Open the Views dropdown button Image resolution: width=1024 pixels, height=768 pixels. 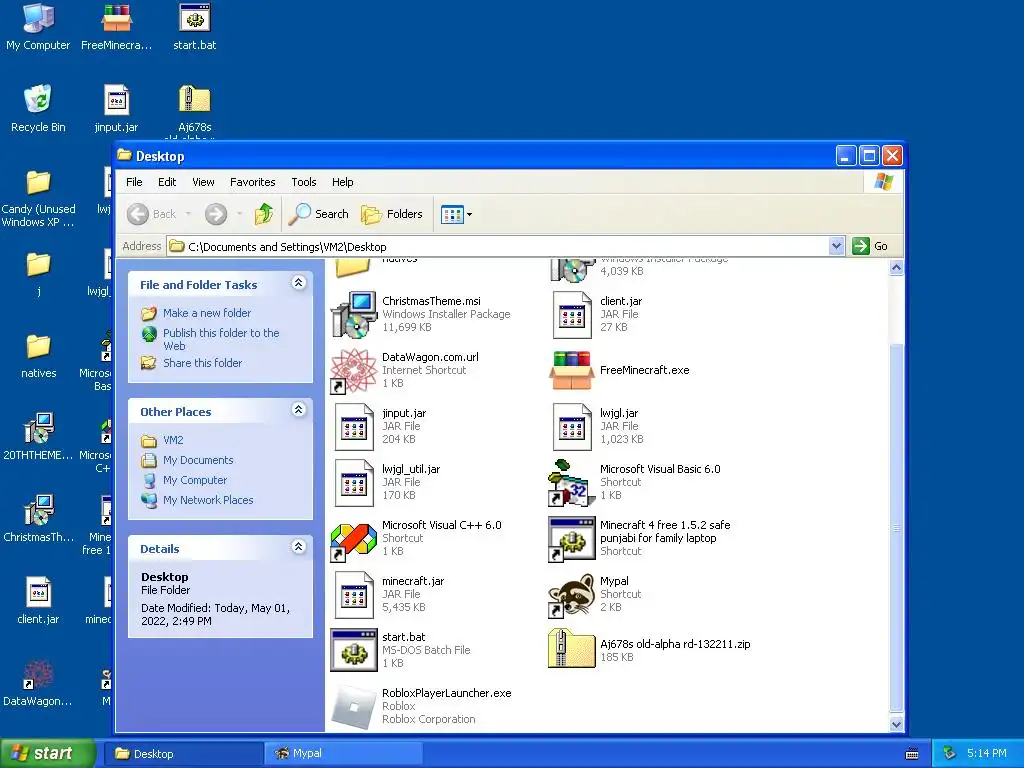pyautogui.click(x=456, y=214)
